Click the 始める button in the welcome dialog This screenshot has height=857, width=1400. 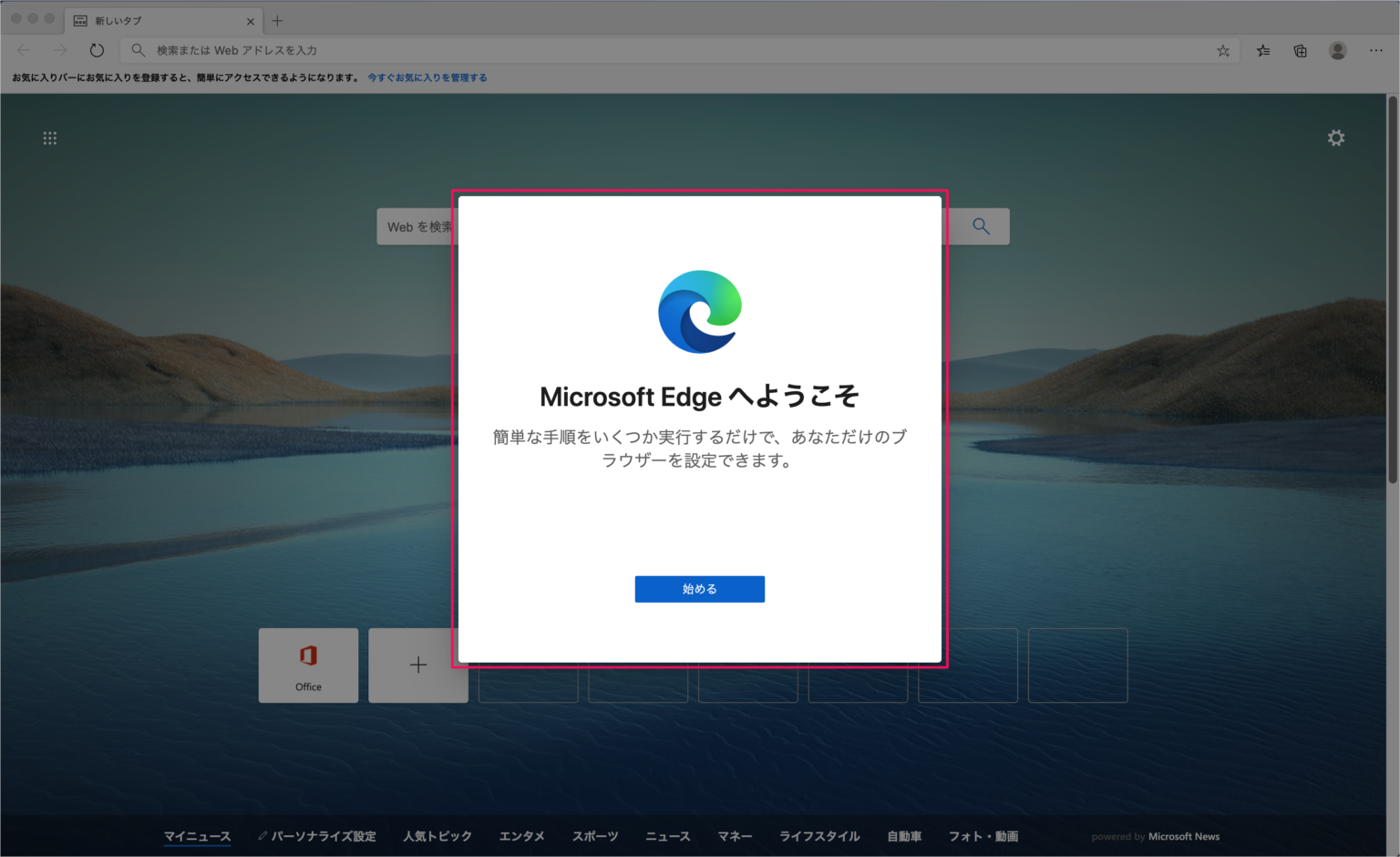tap(699, 589)
